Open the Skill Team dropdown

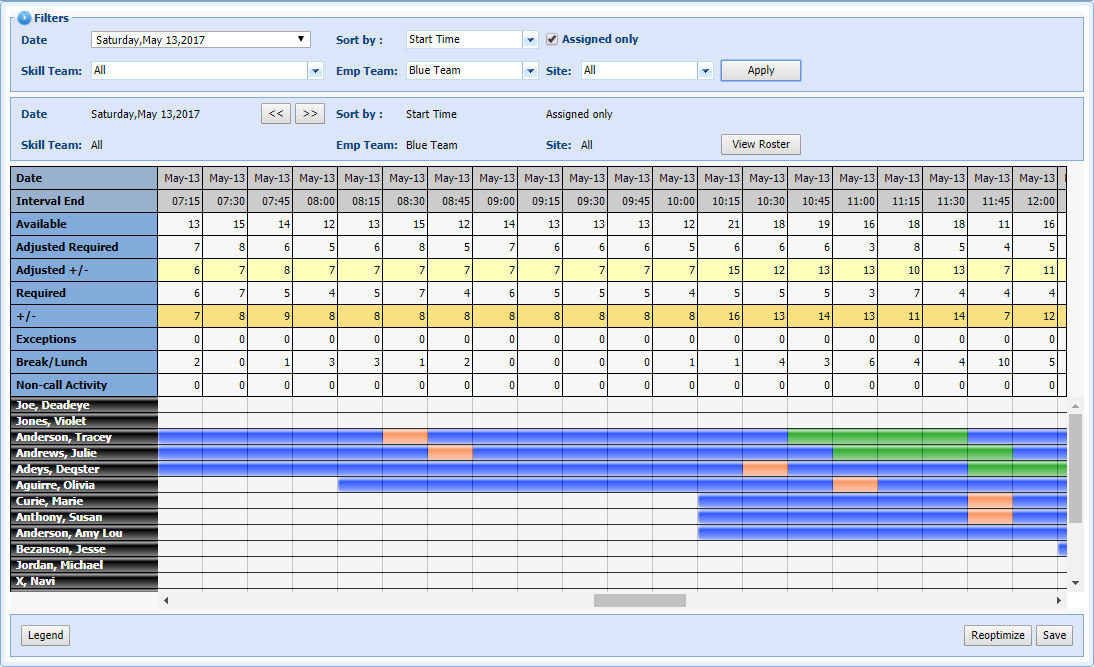point(315,71)
